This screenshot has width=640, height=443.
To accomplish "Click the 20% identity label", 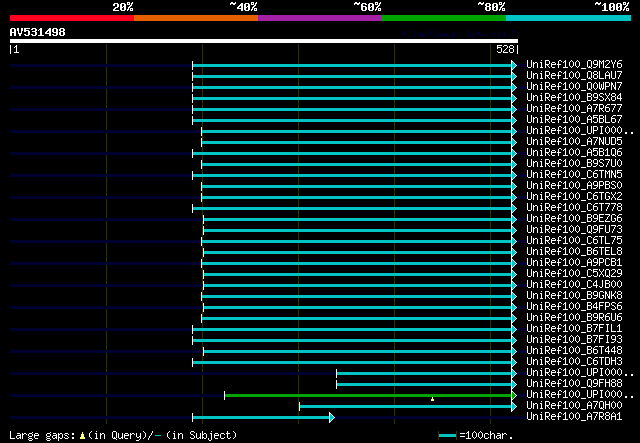I will 123,7.
